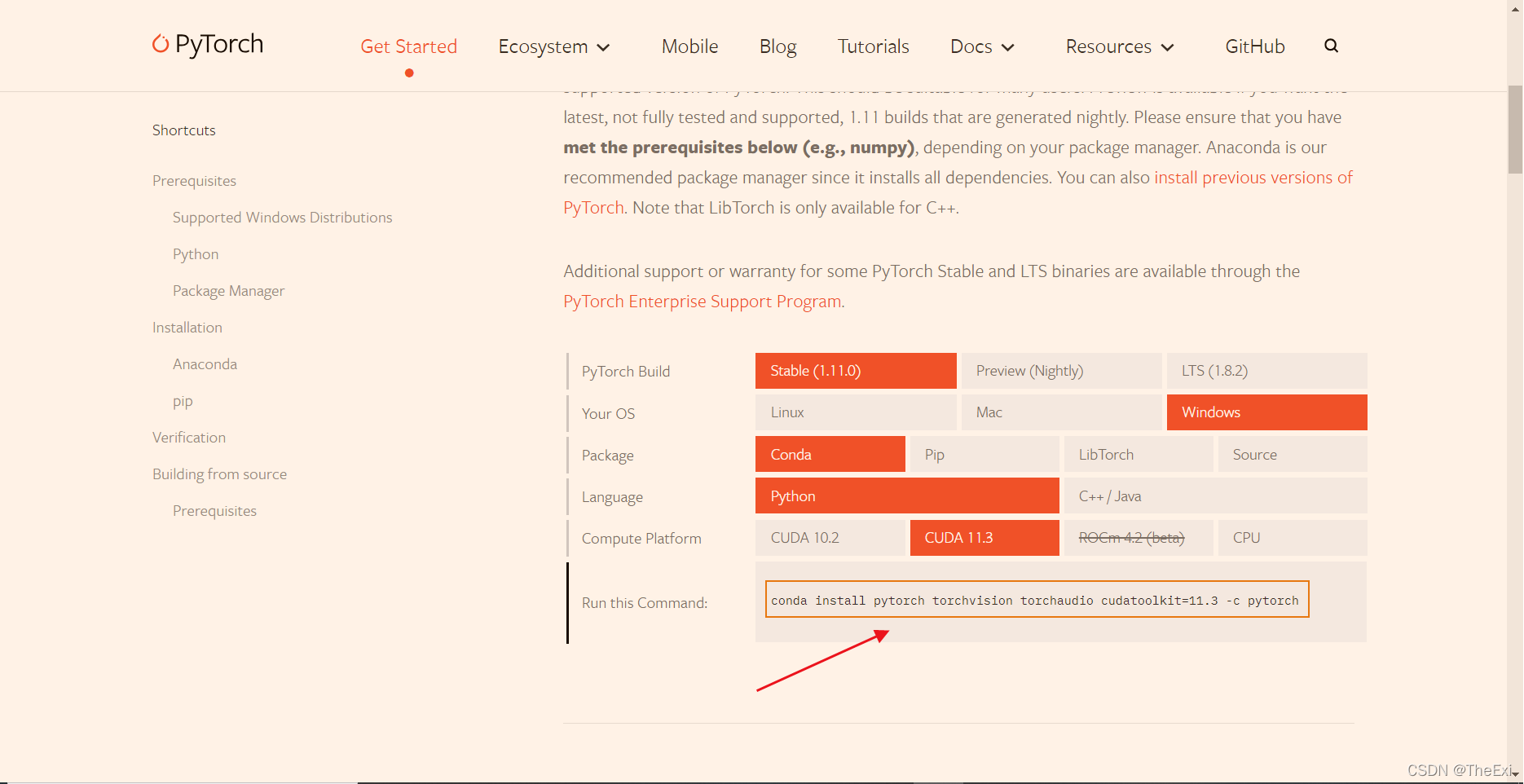
Task: Select the Source package option
Action: tap(1292, 454)
